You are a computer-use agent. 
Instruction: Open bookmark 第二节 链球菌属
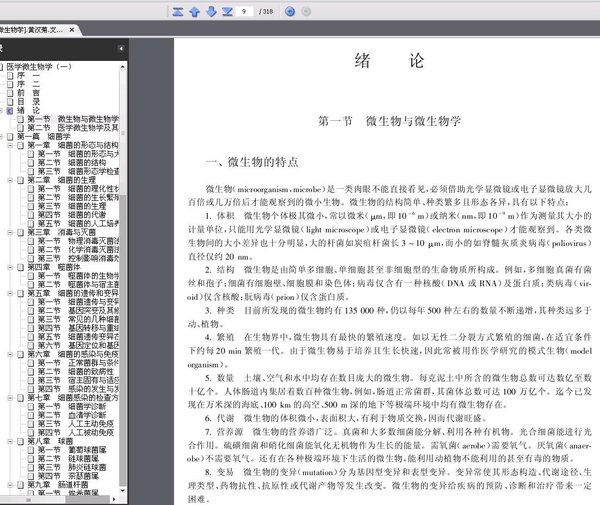click(68, 459)
